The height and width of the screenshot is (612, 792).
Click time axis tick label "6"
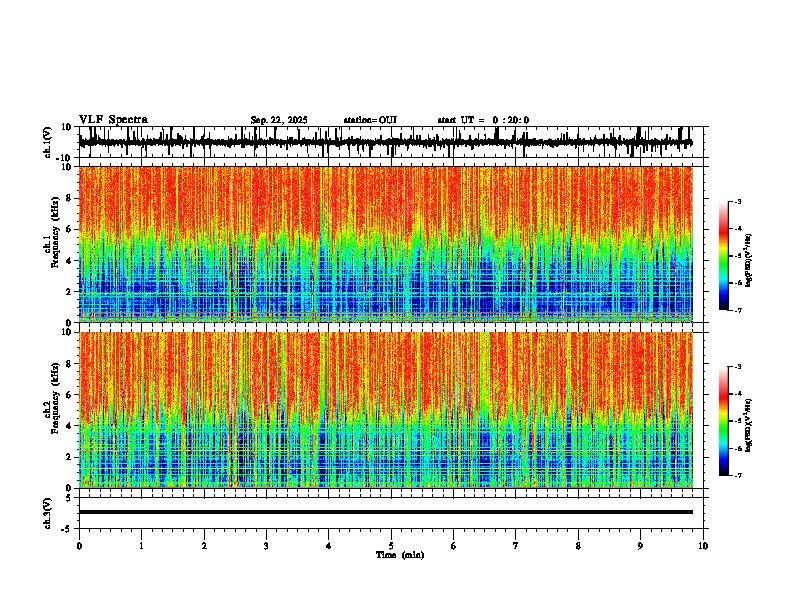[454, 546]
